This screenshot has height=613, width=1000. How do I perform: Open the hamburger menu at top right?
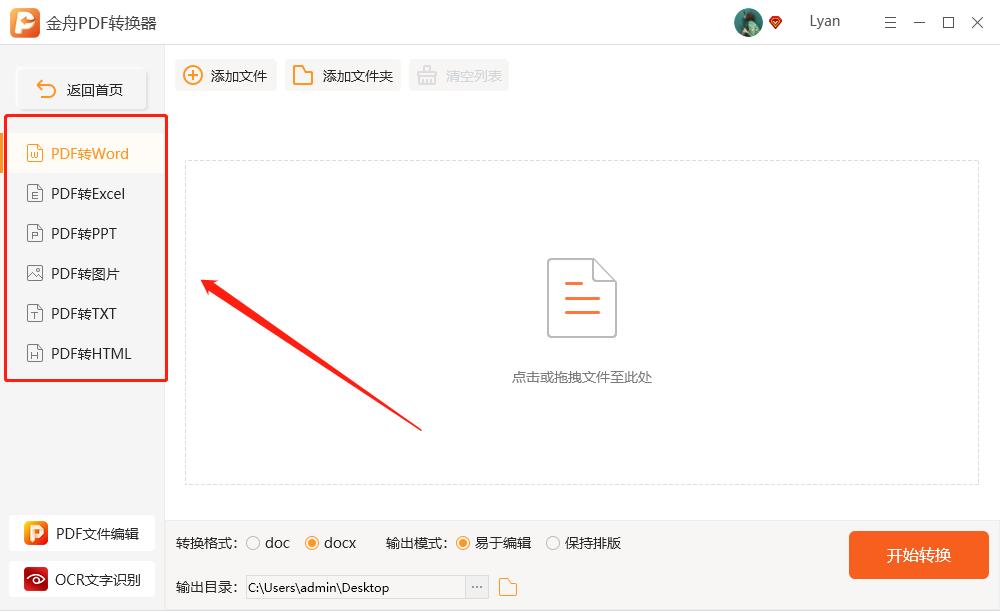[x=890, y=22]
